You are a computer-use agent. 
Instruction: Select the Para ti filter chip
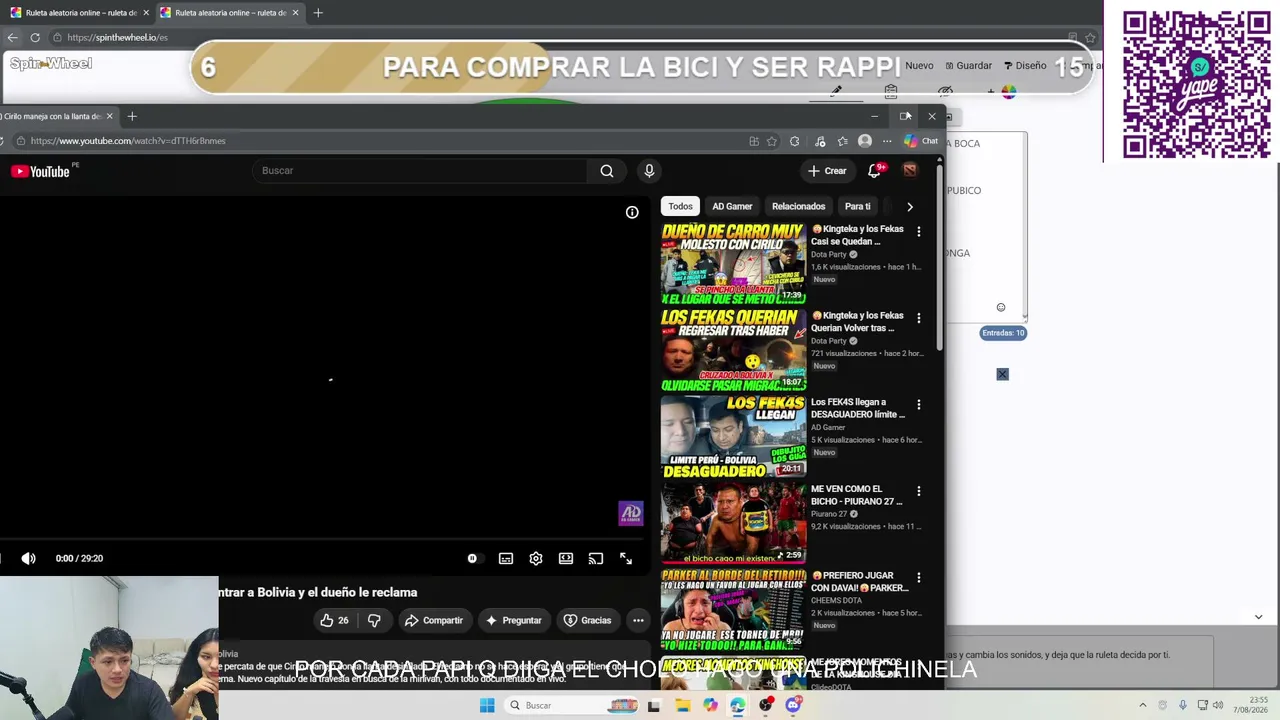(858, 206)
